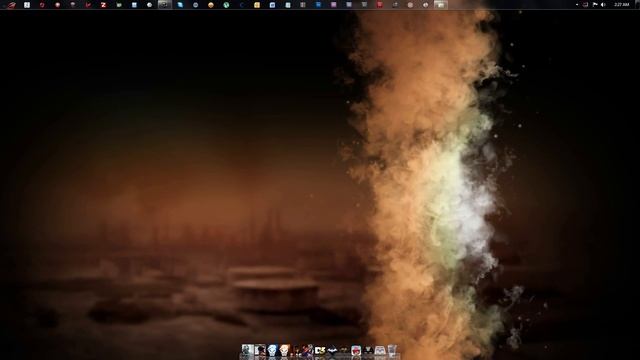Viewport: 640px width, 360px height.
Task: Launch the orange skull dock icon
Action: coord(284,350)
